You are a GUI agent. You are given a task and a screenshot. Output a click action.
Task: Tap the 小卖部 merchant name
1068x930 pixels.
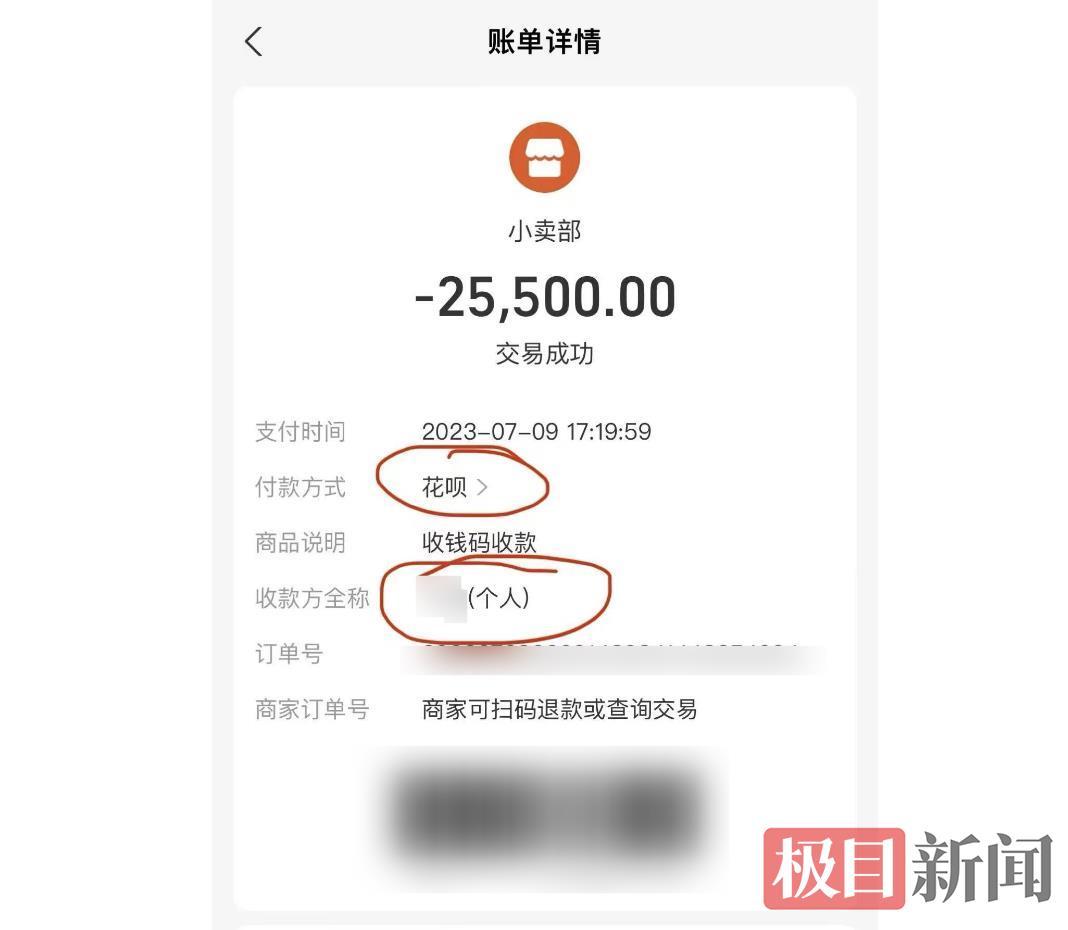click(544, 231)
